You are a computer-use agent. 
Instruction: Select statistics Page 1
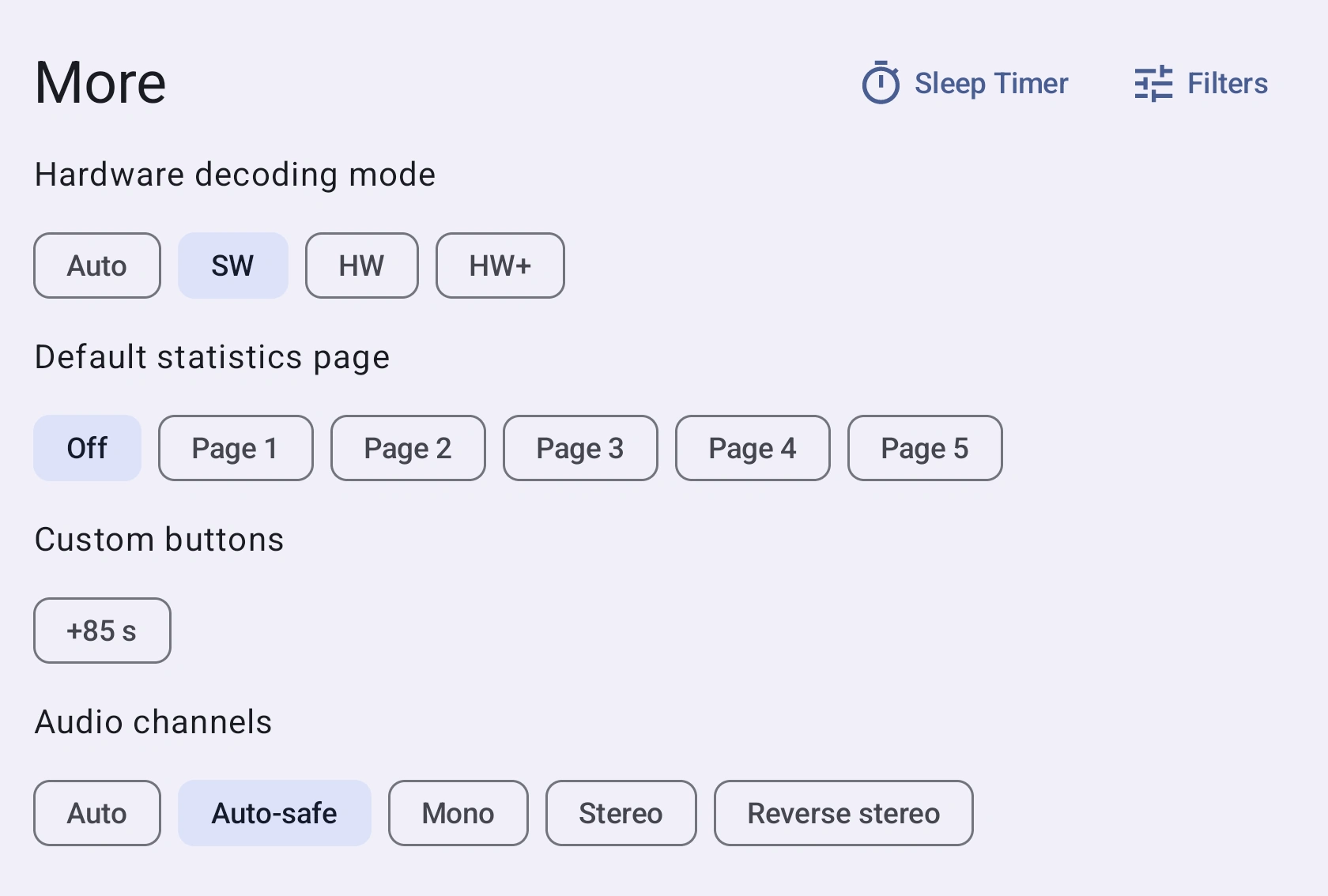pyautogui.click(x=236, y=448)
